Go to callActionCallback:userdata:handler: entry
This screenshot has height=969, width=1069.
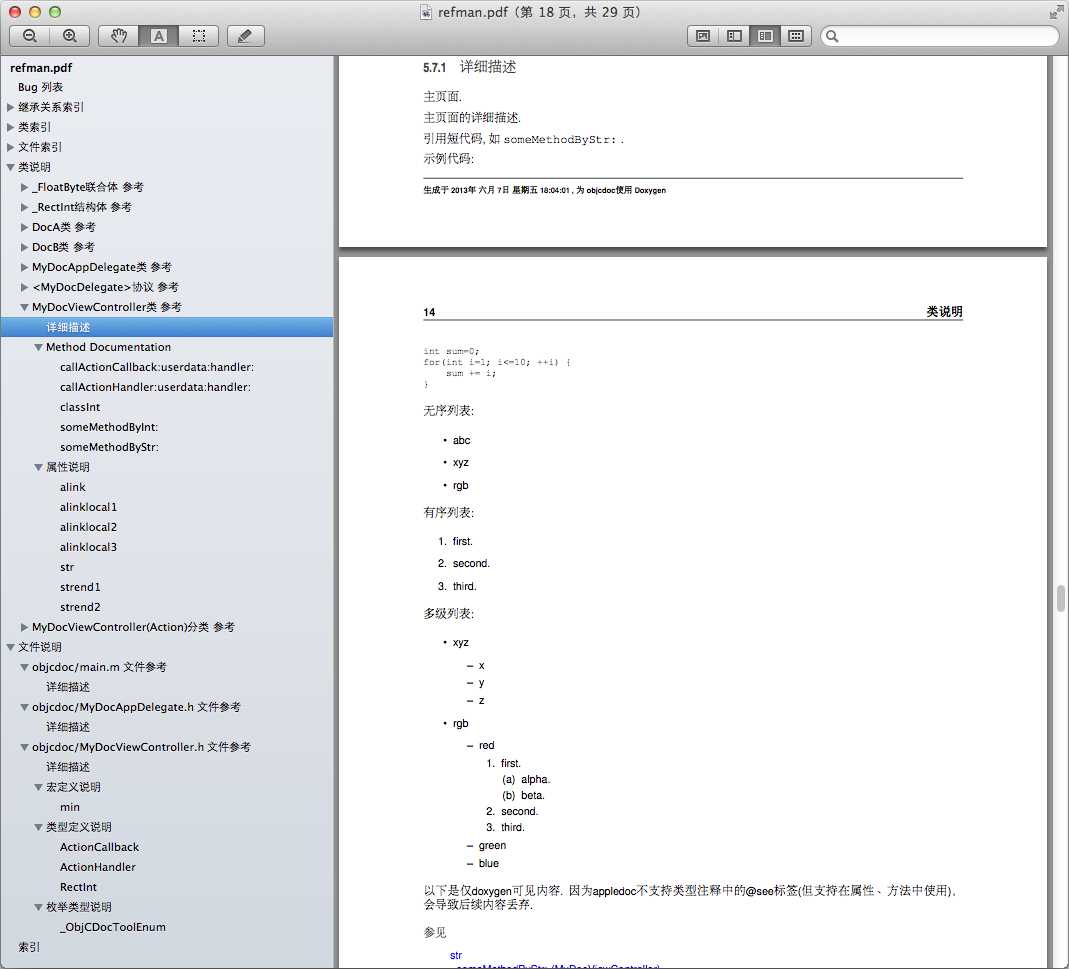coord(157,367)
